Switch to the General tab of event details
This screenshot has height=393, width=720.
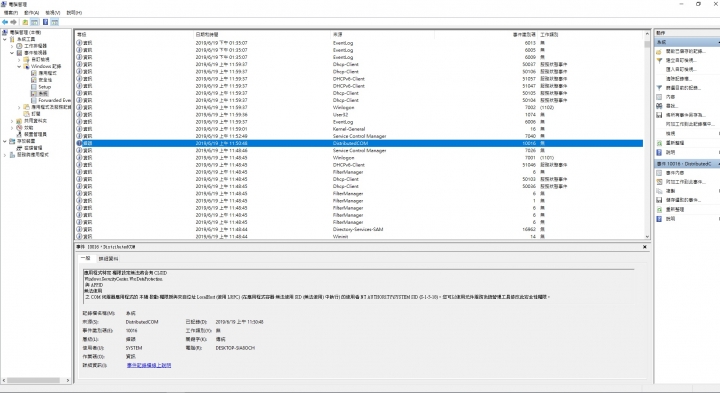click(86, 258)
